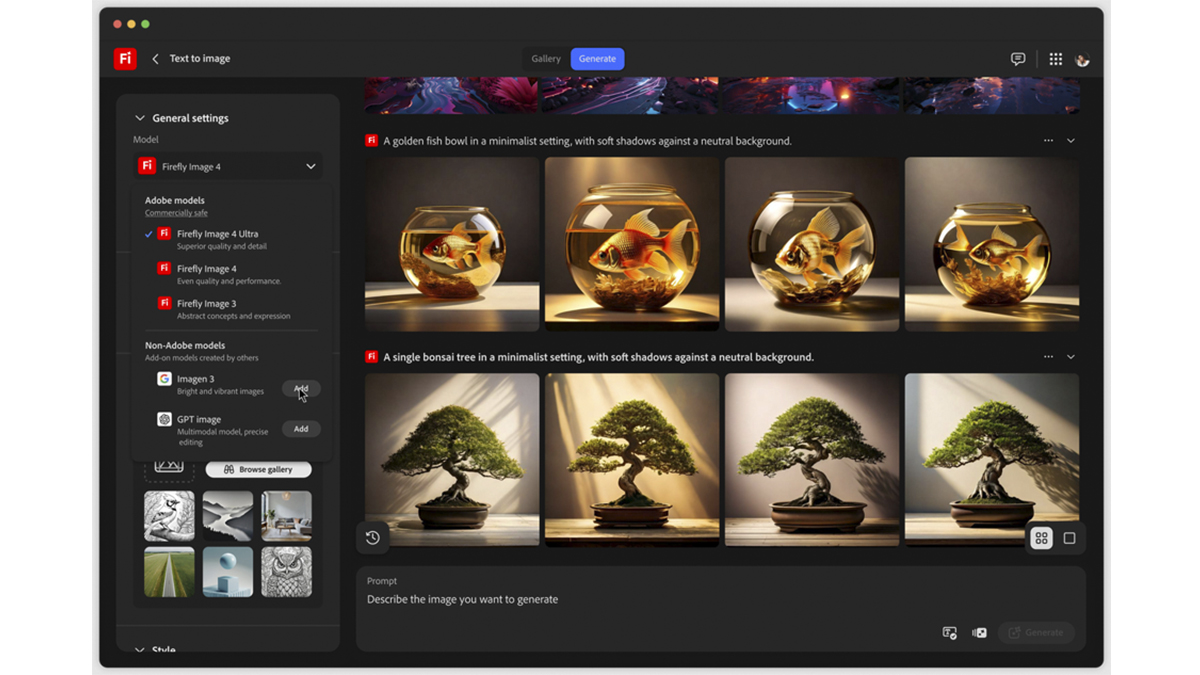
Task: Open the Model dropdown showing Firefly Image 4
Action: 227,166
